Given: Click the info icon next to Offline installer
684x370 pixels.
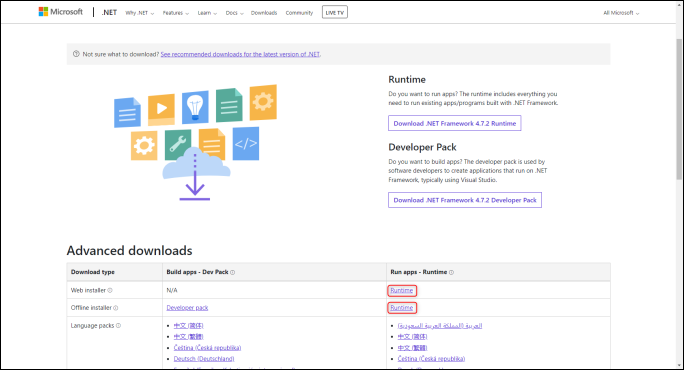Looking at the screenshot, I should 116,308.
